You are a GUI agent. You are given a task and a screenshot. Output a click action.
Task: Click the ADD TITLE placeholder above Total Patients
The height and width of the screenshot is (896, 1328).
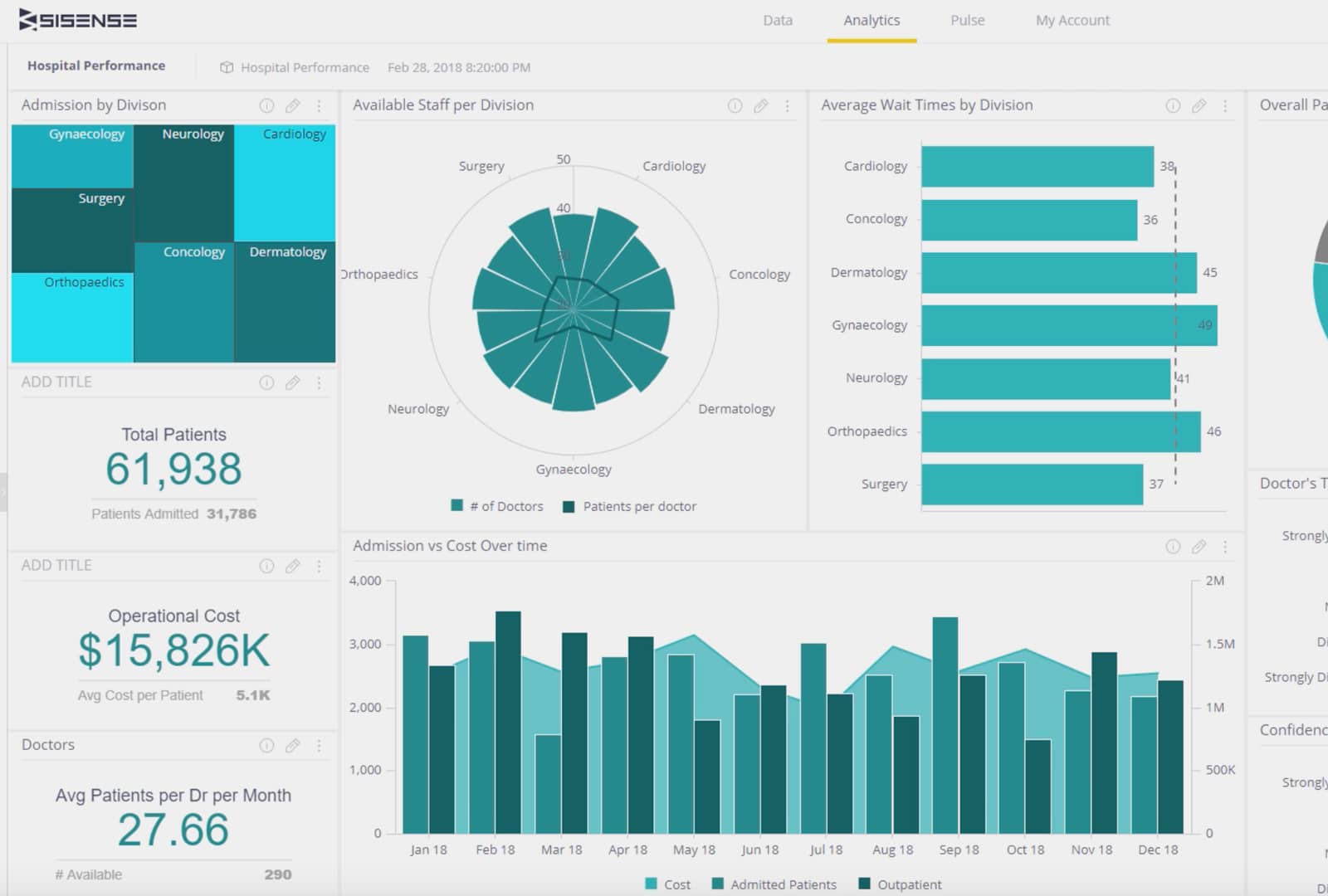56,382
